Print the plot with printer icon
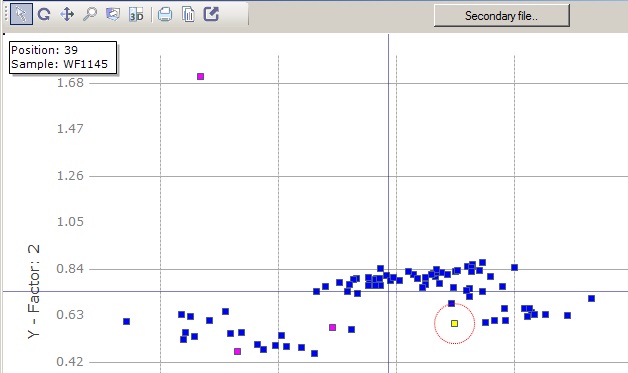This screenshot has width=628, height=373. [165, 15]
